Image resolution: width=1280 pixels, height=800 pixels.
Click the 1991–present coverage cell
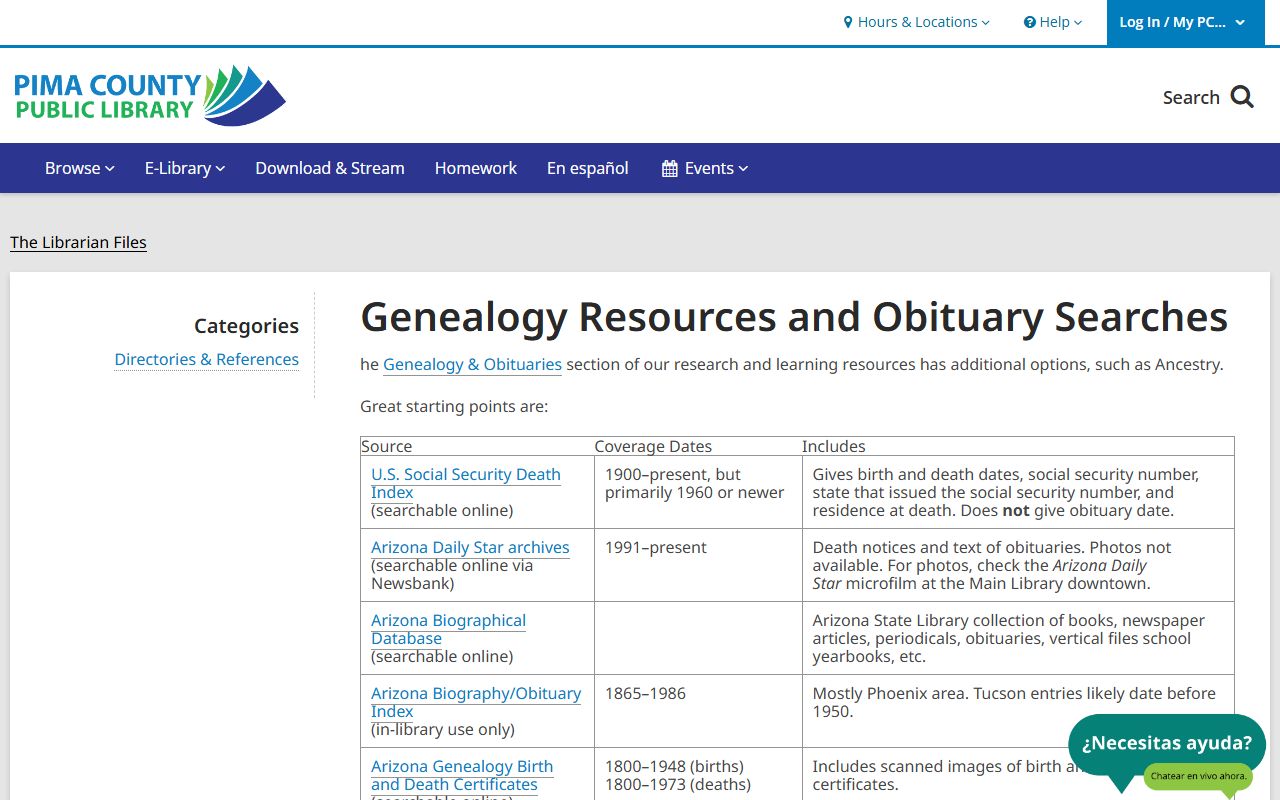pos(698,565)
